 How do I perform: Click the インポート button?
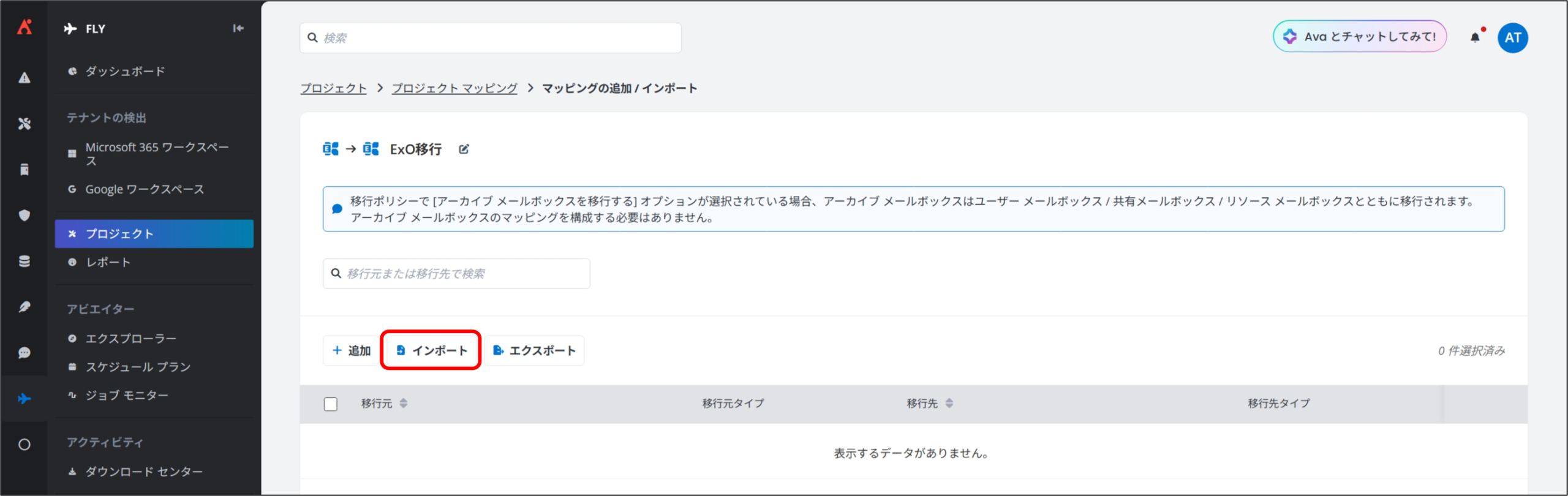pos(431,350)
